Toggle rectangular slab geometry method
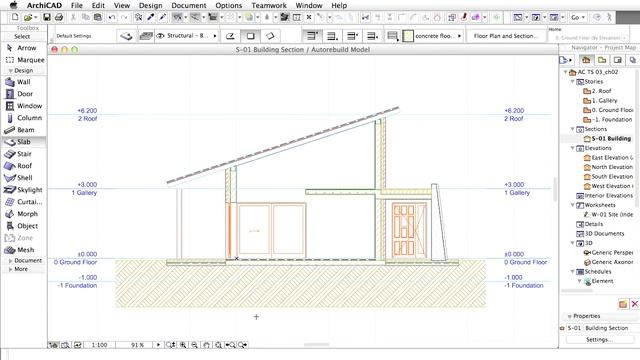640x360 pixels. 250,36
